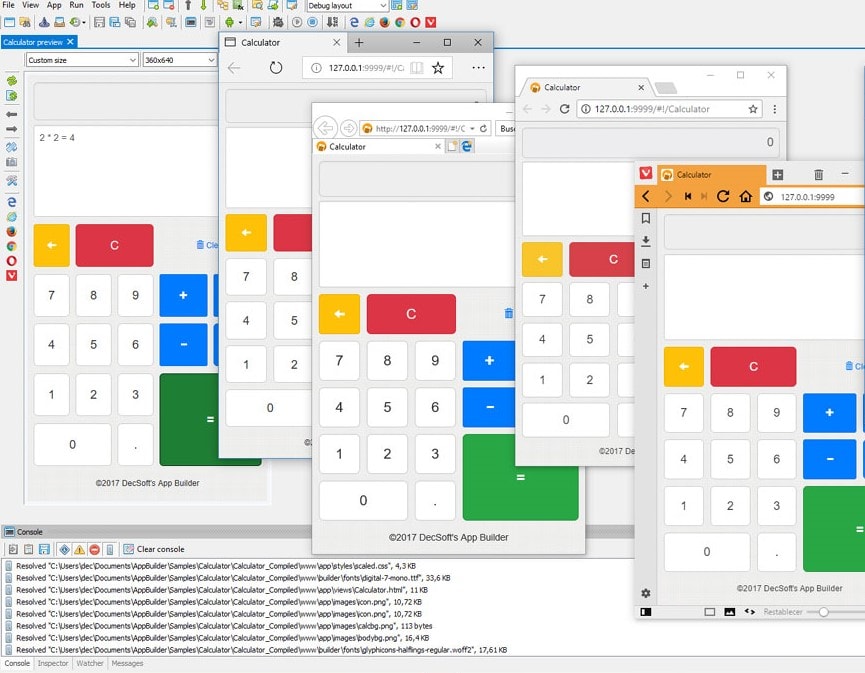Click the bug debug icon in toolbar

[x=278, y=22]
